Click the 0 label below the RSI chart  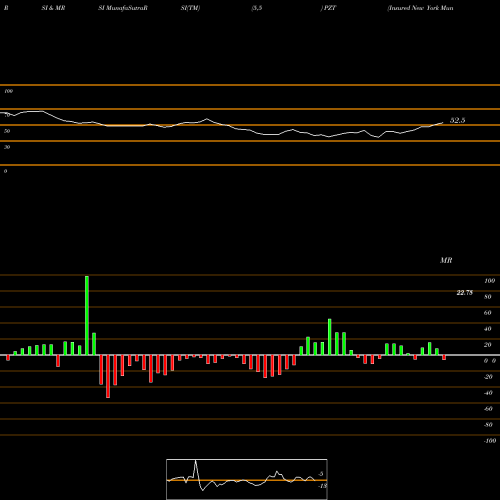(5, 171)
